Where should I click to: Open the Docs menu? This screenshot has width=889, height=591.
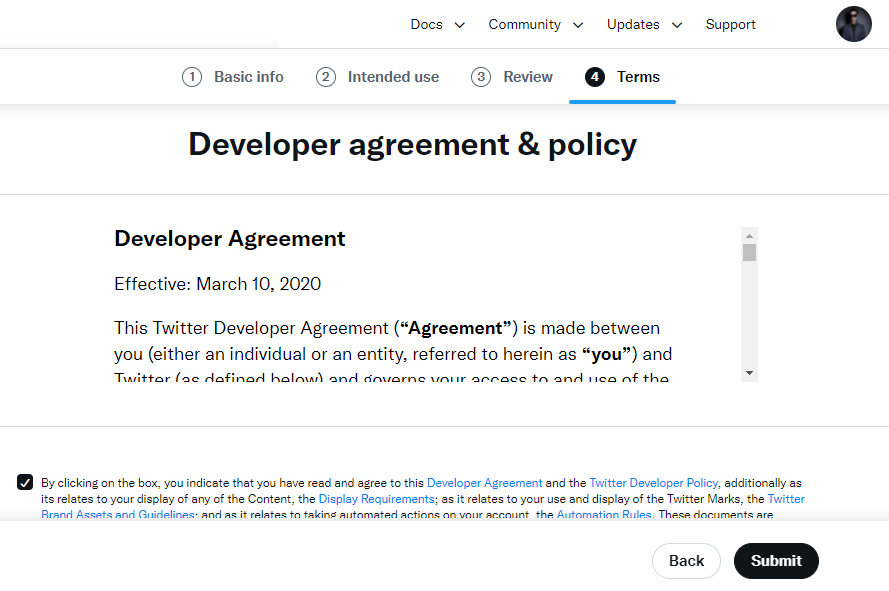pos(426,24)
